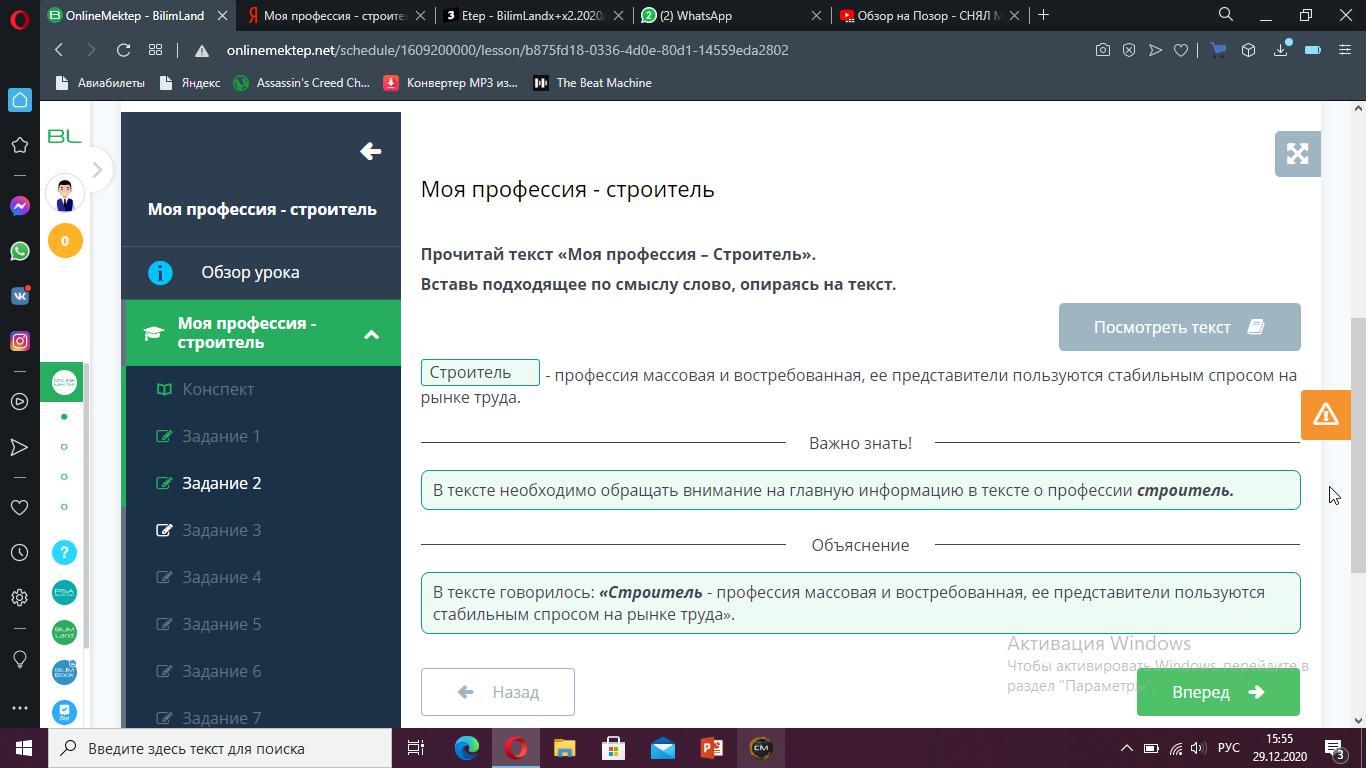Show hidden system tray icons
1366x768 pixels.
tap(1126, 748)
